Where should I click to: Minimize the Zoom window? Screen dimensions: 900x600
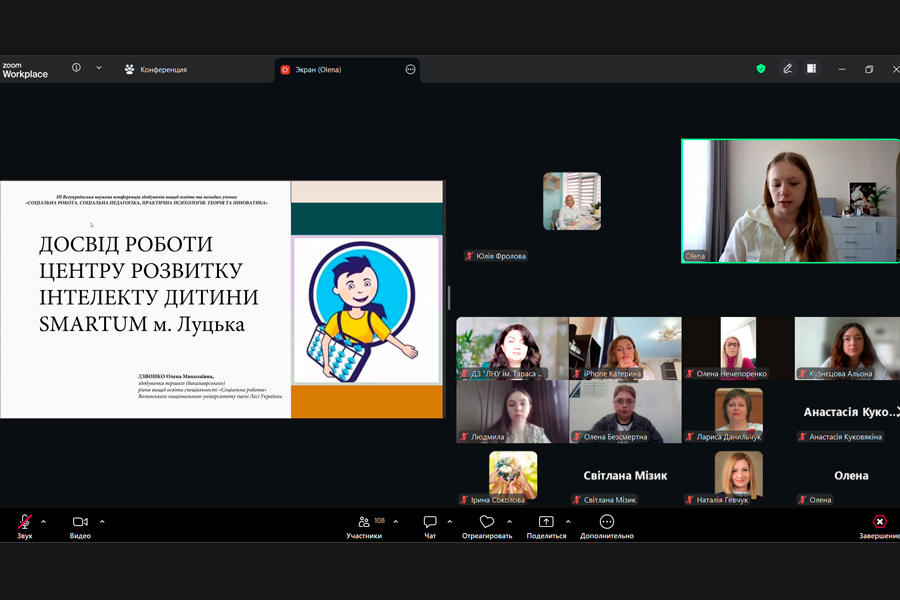click(x=842, y=69)
